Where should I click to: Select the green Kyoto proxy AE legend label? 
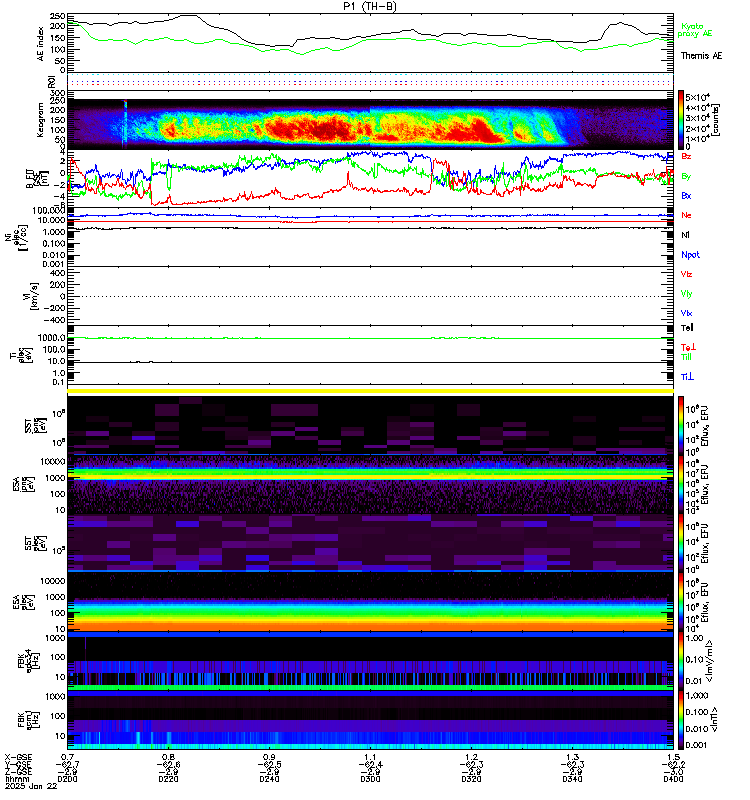coord(694,30)
